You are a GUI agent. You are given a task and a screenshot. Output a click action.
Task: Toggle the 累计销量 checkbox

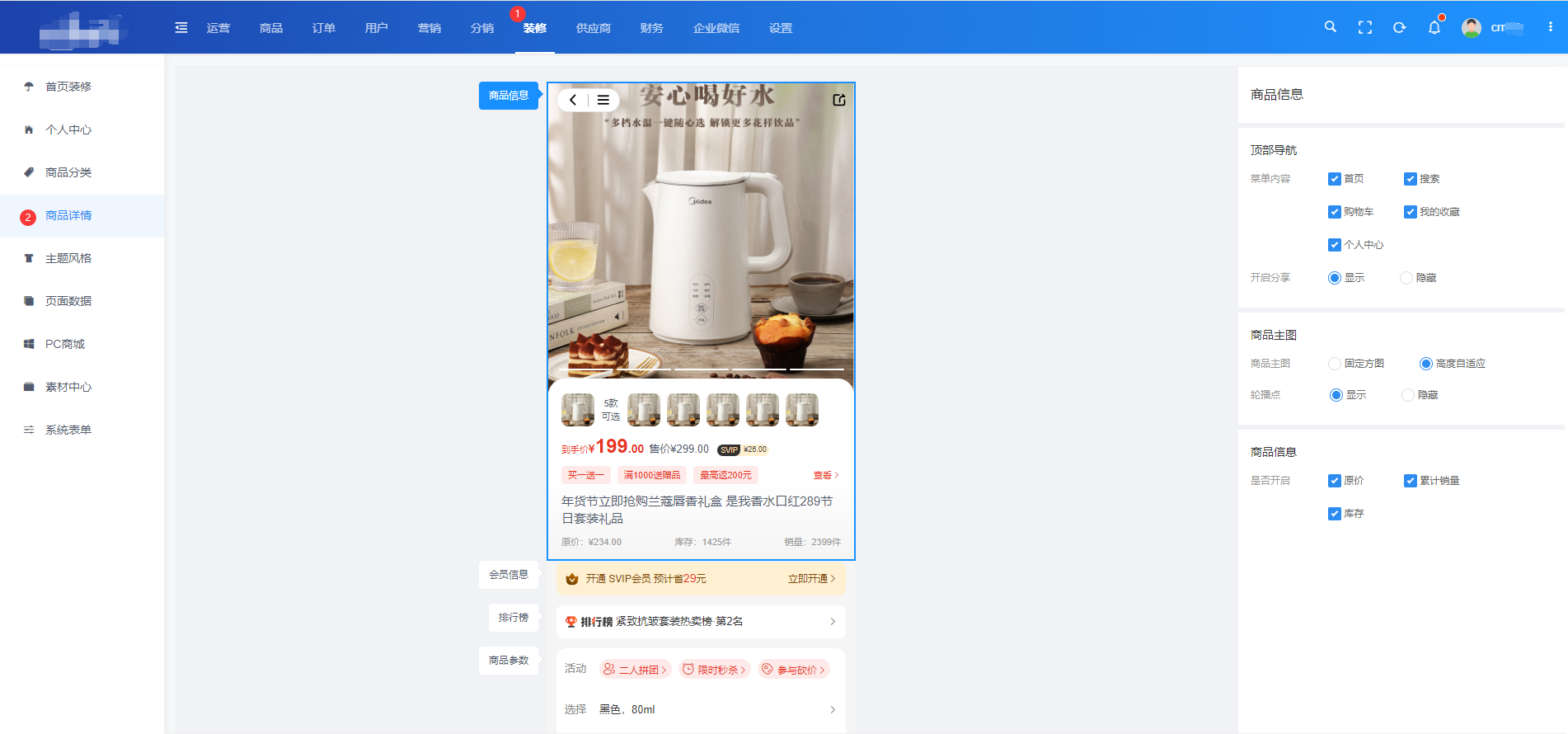1410,481
